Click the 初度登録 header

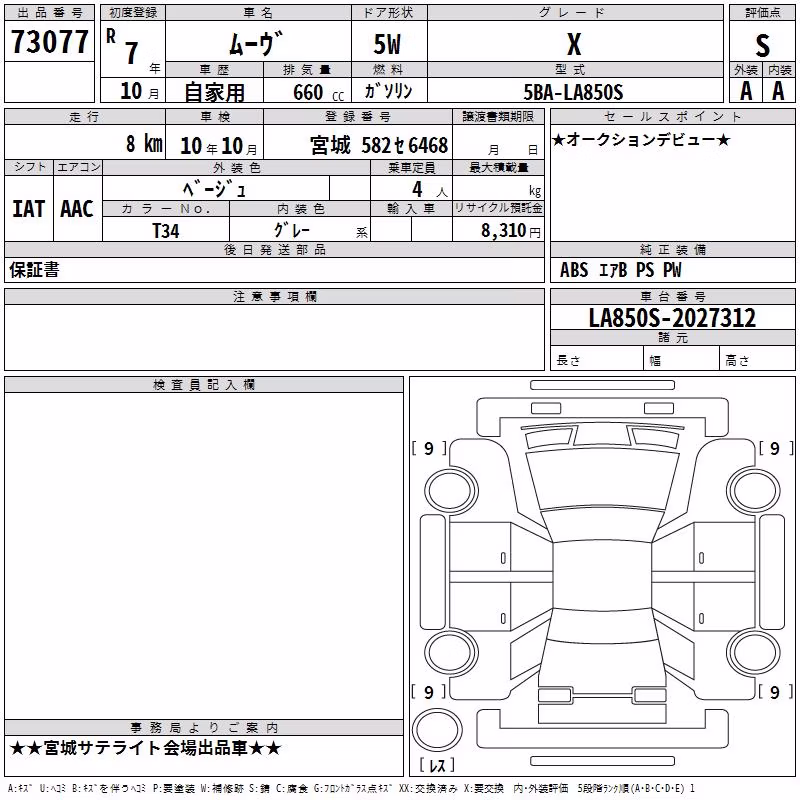coord(133,13)
